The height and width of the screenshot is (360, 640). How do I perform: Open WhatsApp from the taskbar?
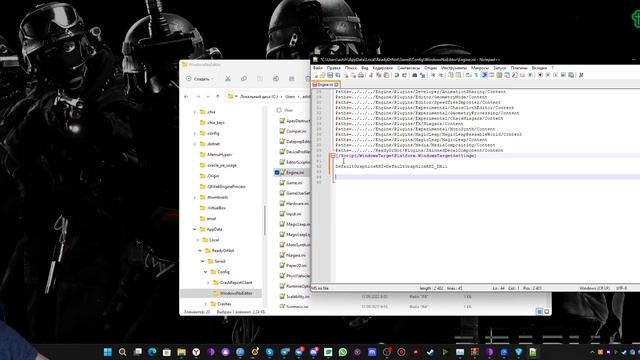(x=343, y=352)
